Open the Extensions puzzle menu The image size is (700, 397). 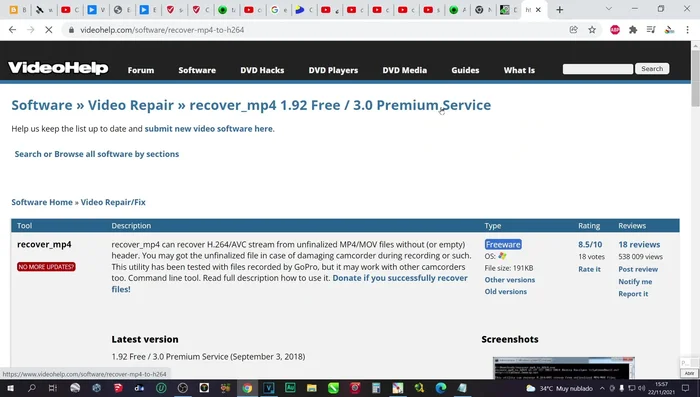(x=633, y=30)
